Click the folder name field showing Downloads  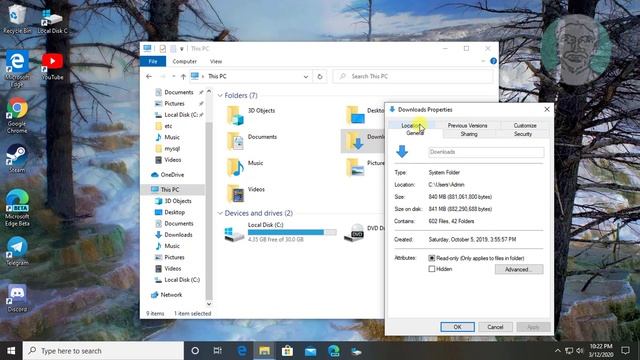[486, 152]
